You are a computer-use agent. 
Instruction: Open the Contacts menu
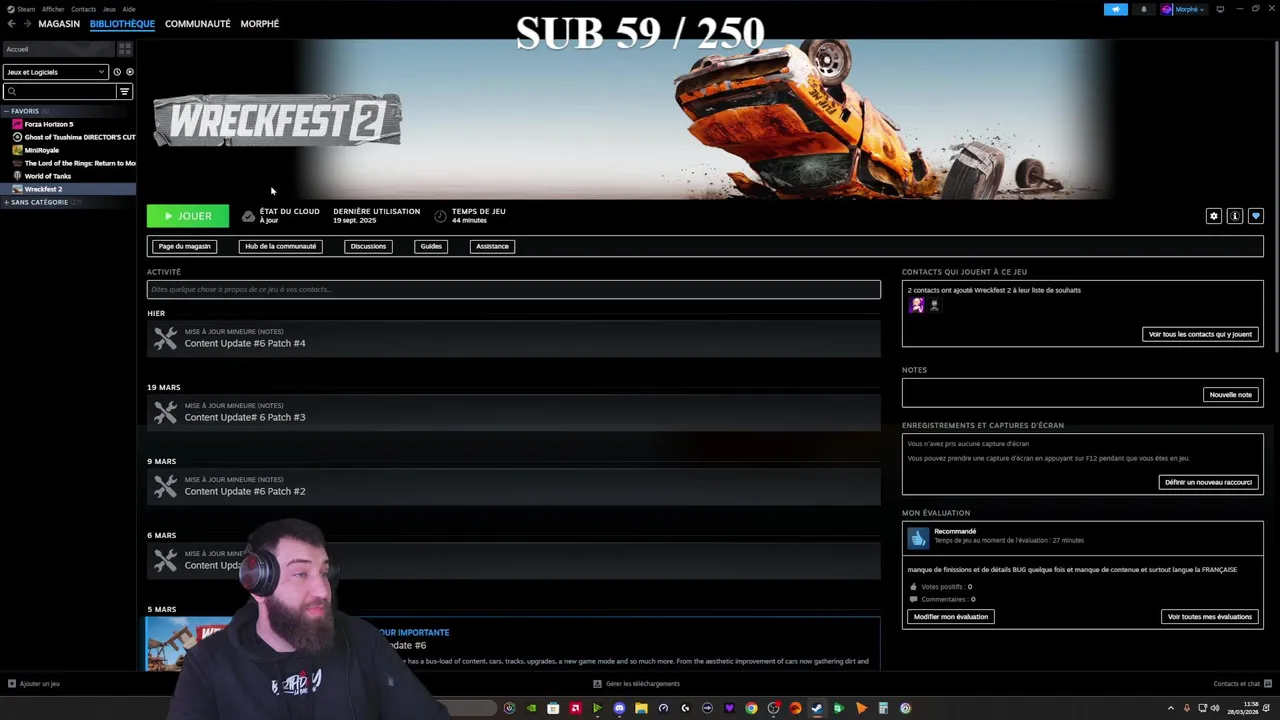point(83,9)
